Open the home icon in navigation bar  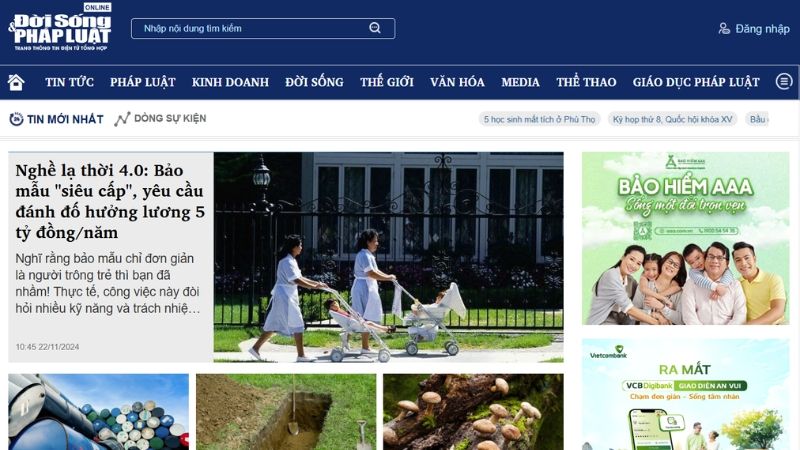coord(16,82)
